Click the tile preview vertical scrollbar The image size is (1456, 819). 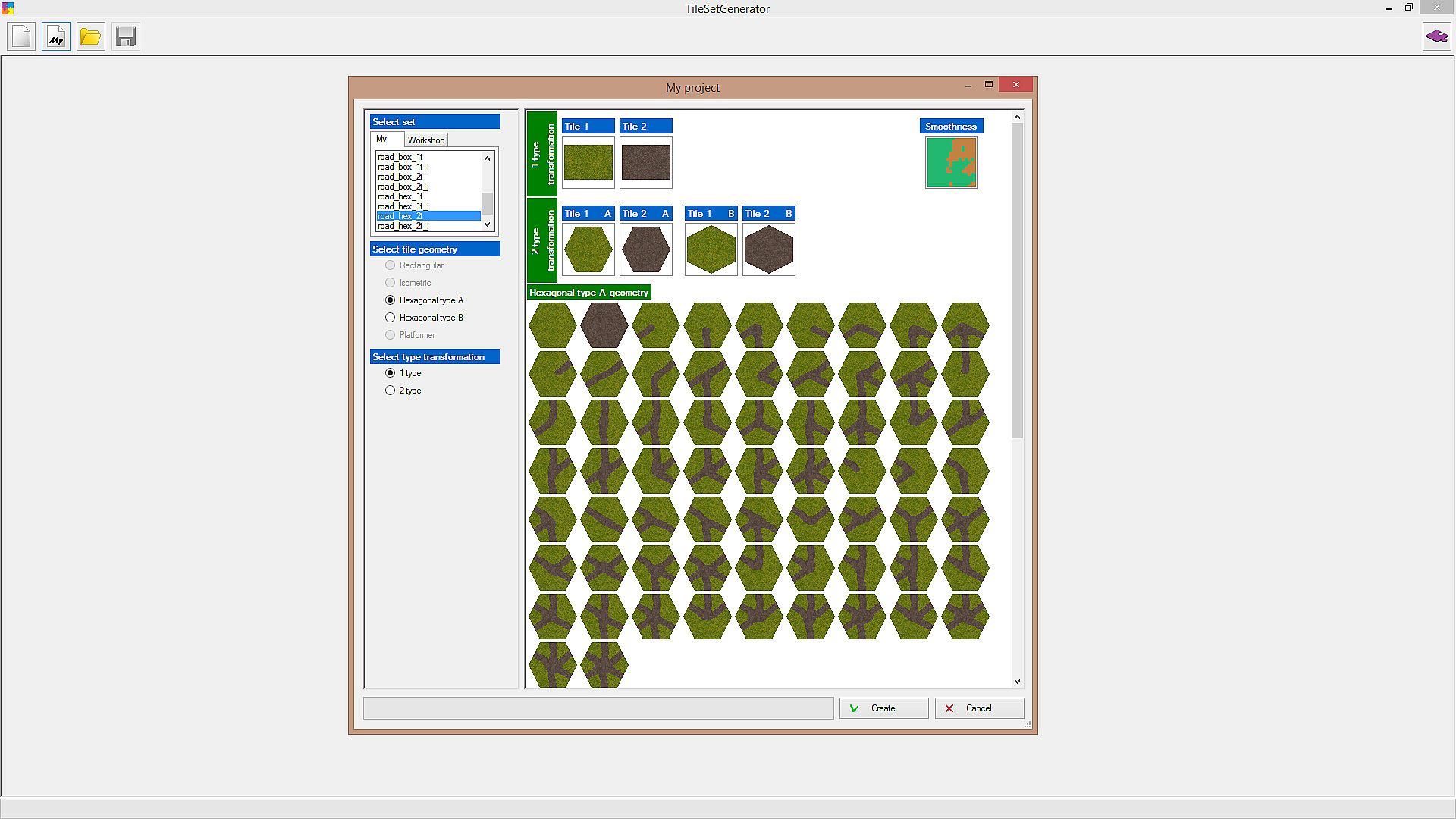tap(1017, 281)
